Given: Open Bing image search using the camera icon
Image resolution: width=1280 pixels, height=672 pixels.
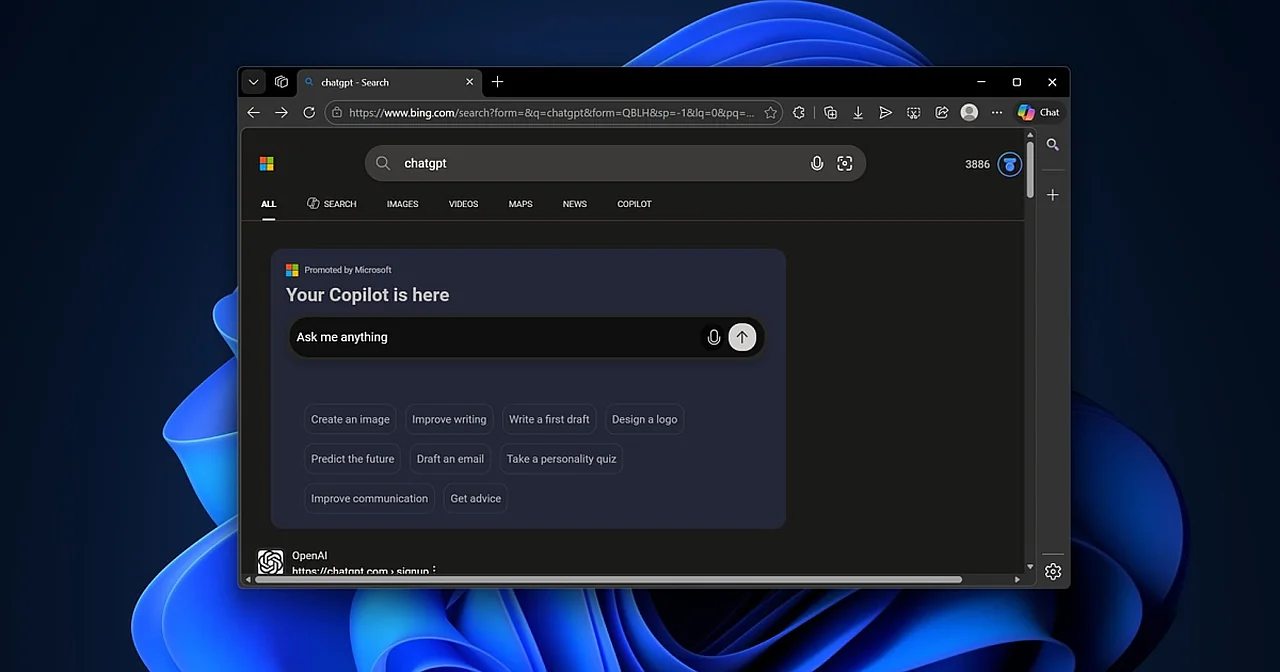Looking at the screenshot, I should (845, 163).
